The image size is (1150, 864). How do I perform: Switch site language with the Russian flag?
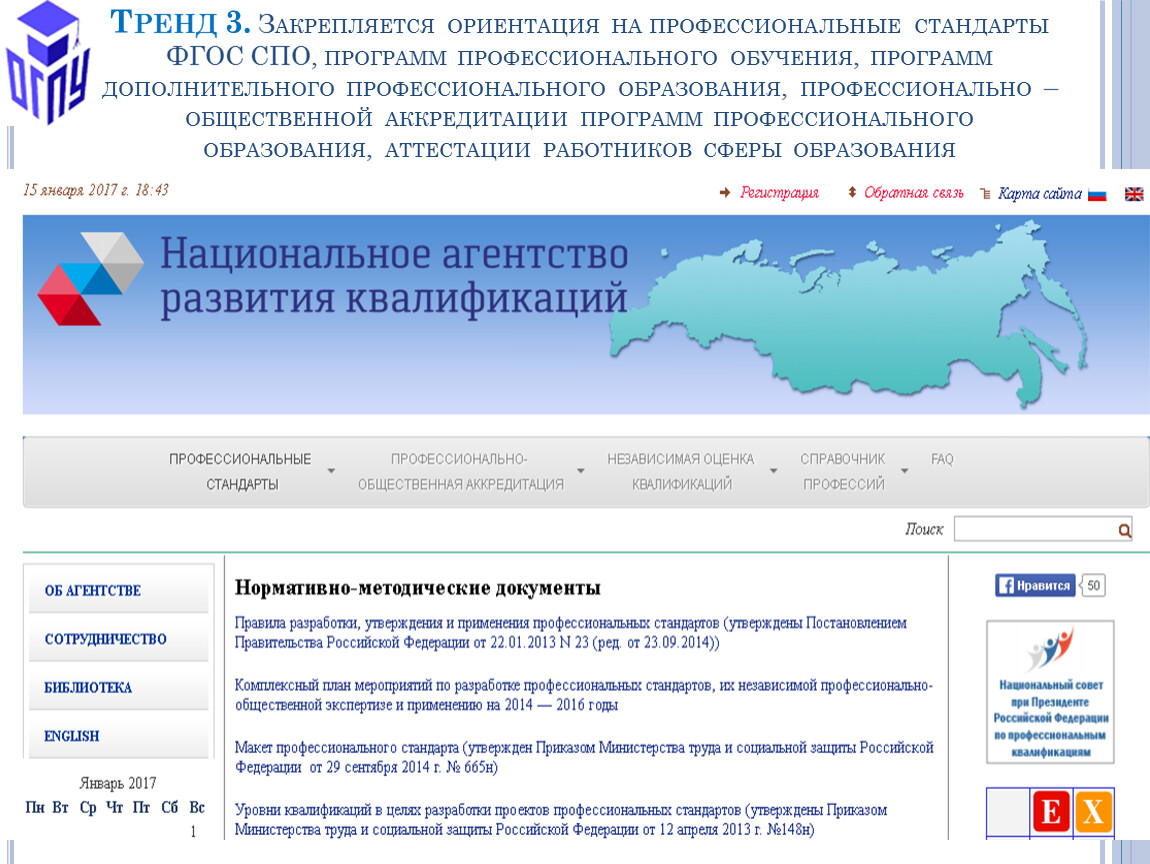[x=1097, y=194]
